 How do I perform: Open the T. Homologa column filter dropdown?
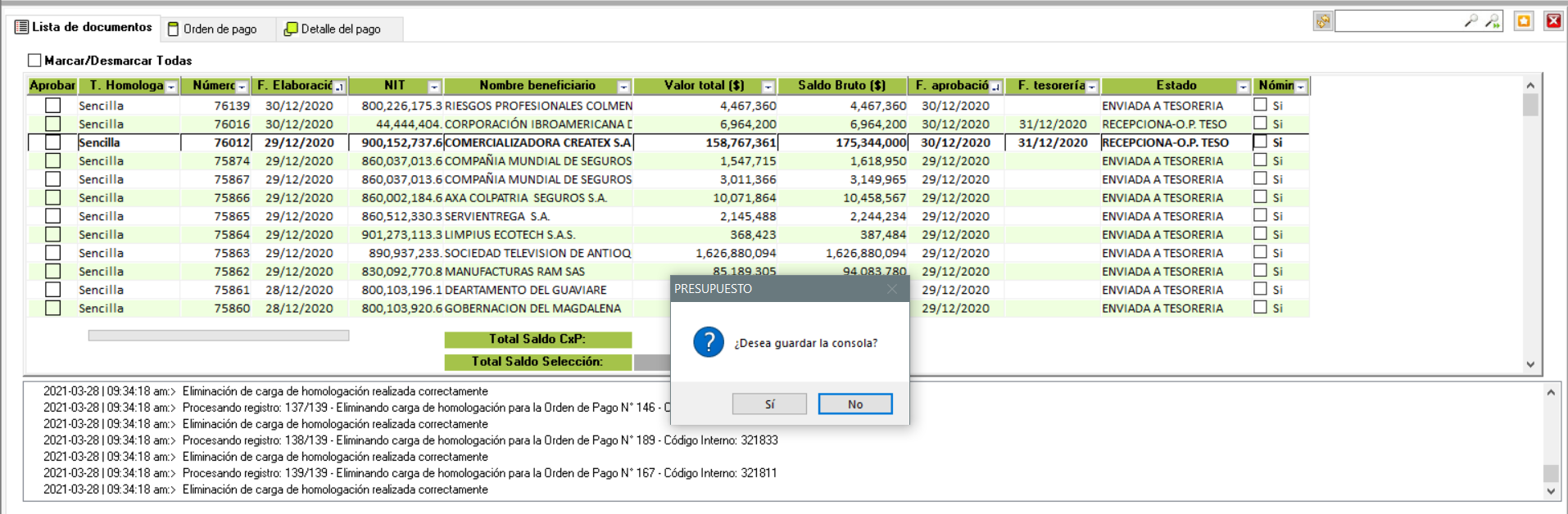pyautogui.click(x=171, y=87)
